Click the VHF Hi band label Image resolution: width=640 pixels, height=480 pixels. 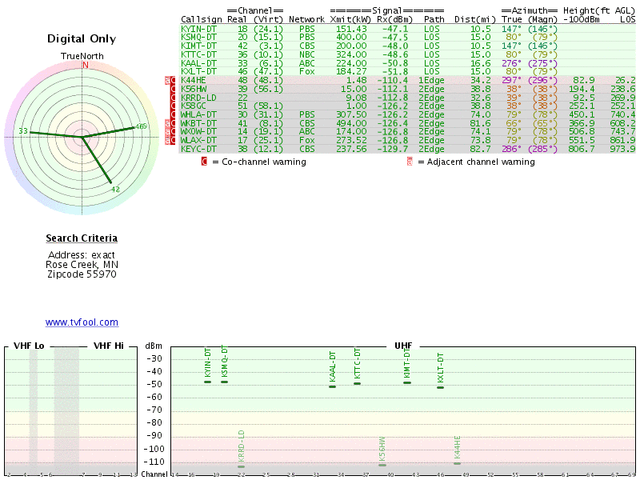click(x=109, y=346)
